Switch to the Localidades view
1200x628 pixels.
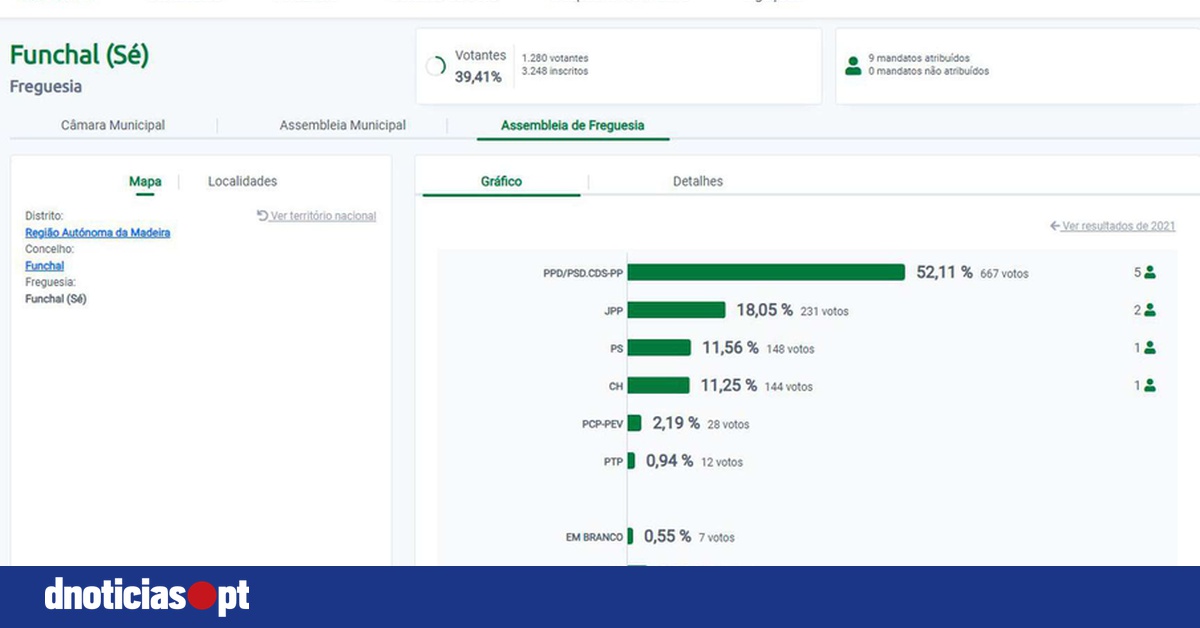pyautogui.click(x=242, y=181)
